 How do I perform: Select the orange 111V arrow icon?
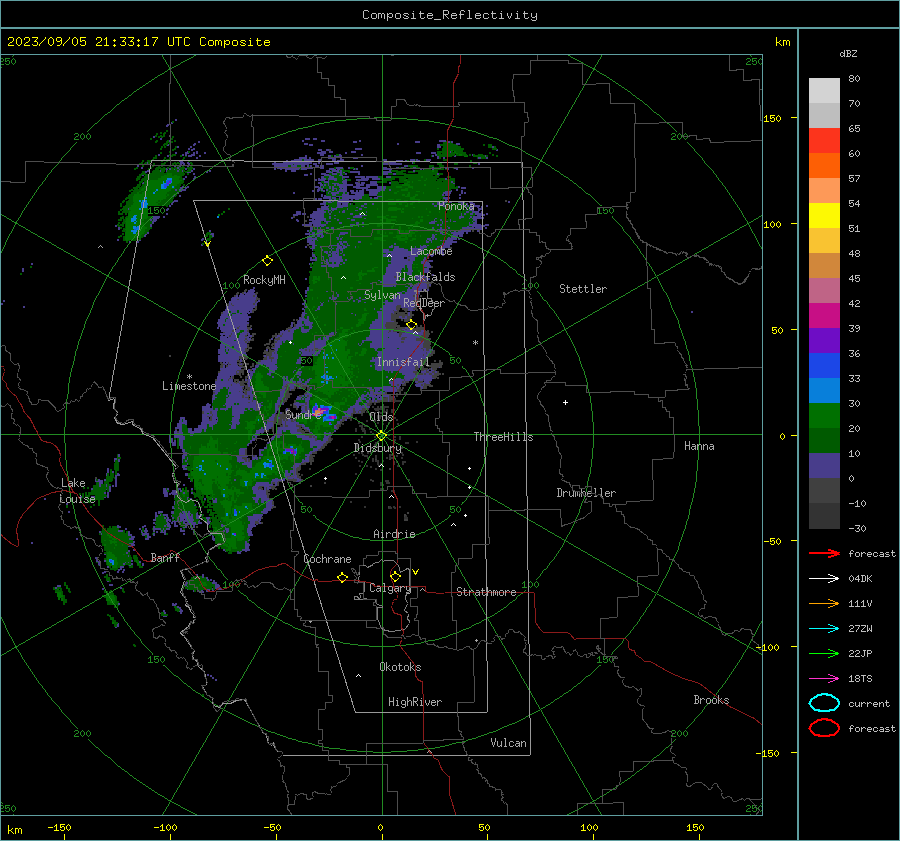(x=824, y=603)
